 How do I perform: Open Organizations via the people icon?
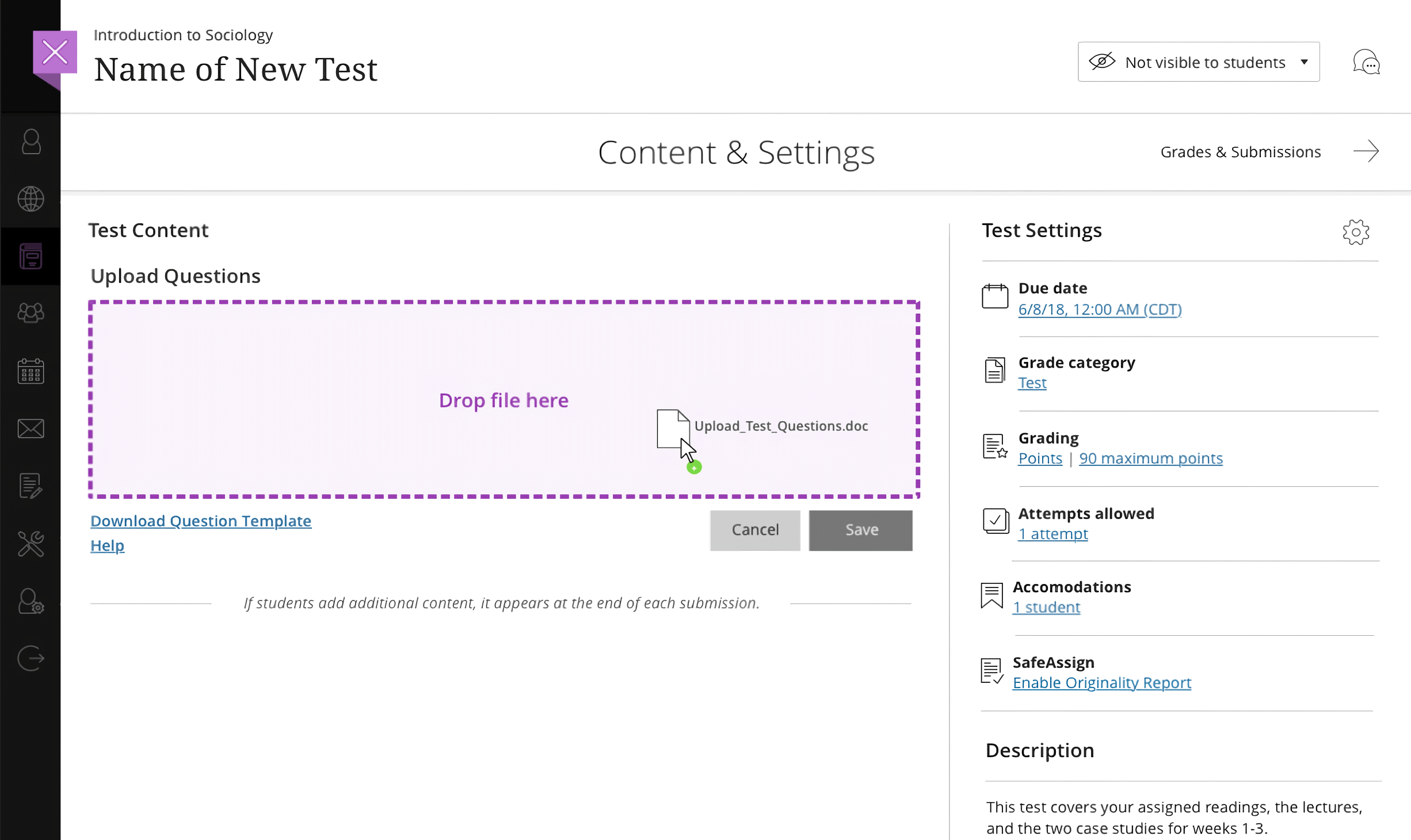30,313
